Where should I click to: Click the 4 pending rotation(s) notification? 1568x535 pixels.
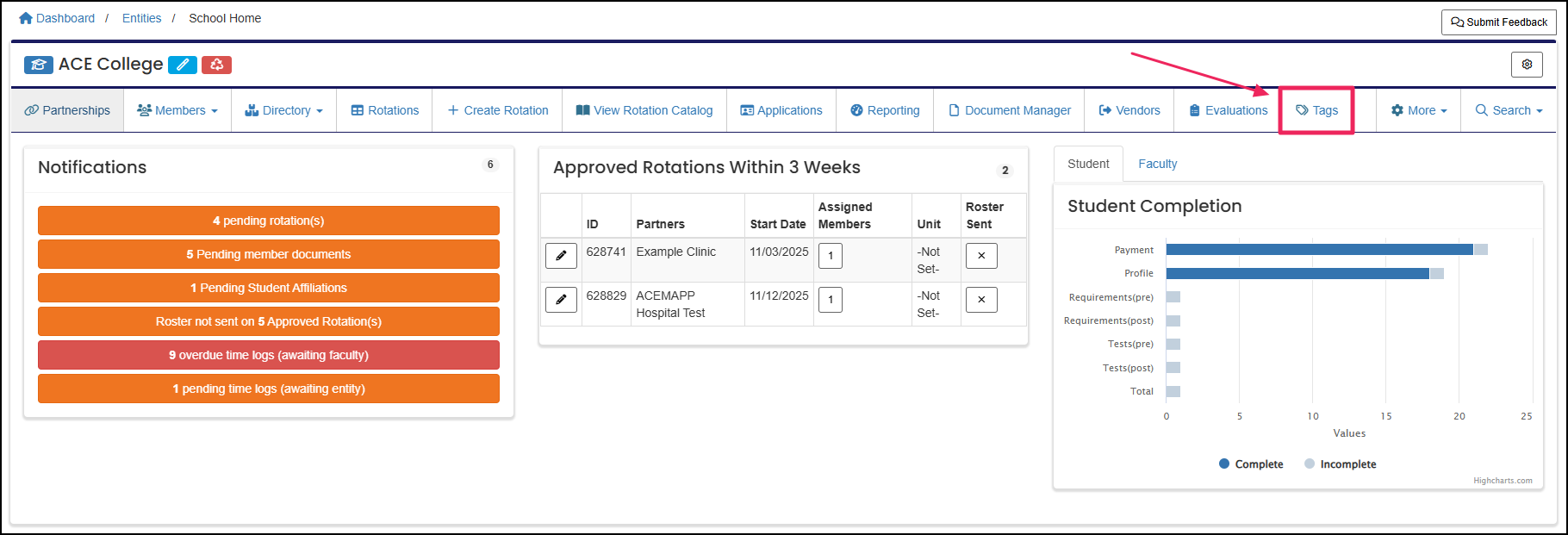click(269, 221)
